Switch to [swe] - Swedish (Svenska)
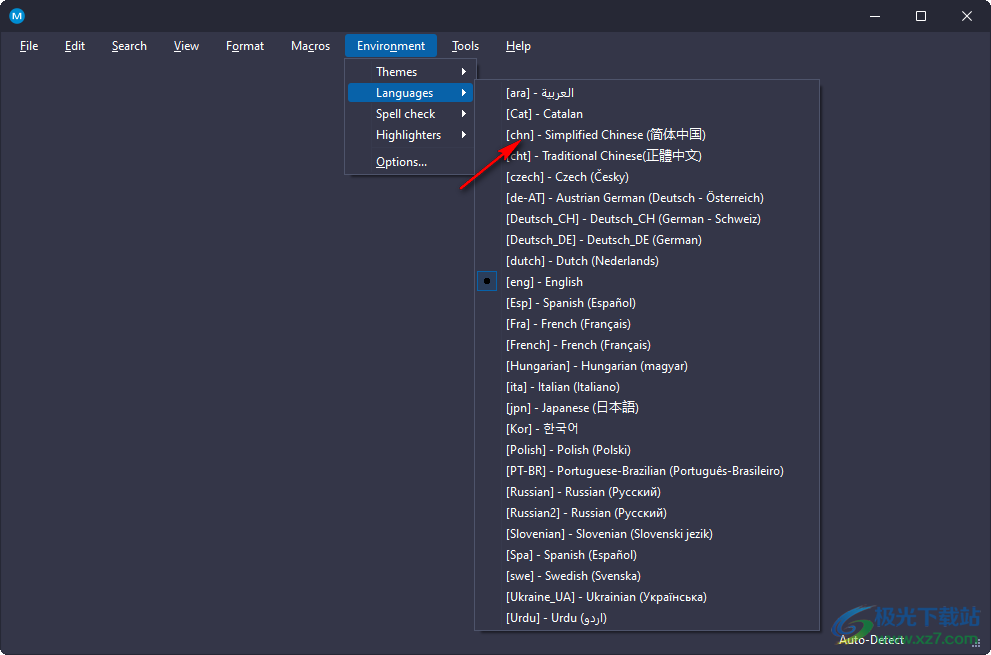 (647, 576)
